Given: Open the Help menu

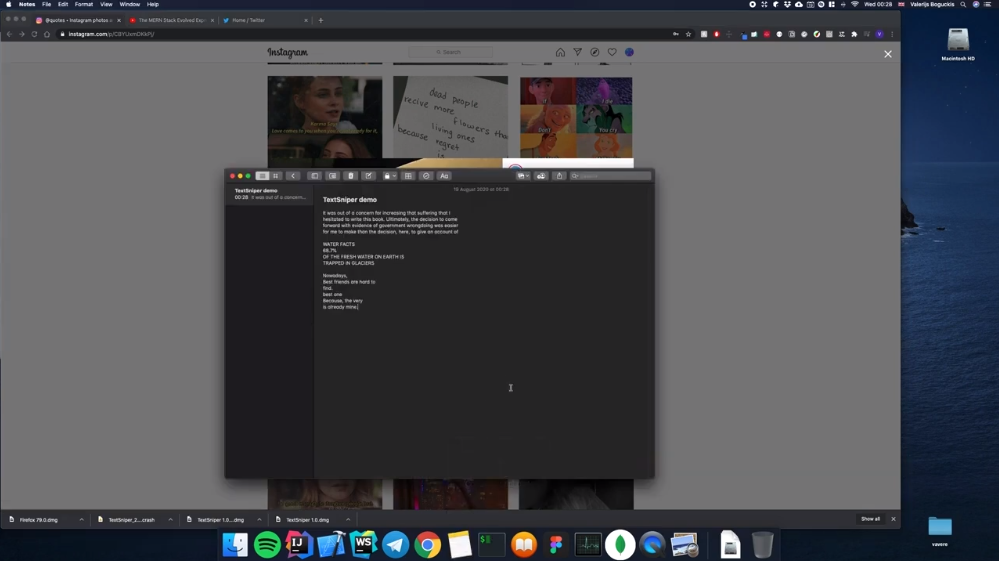Looking at the screenshot, I should (153, 4).
